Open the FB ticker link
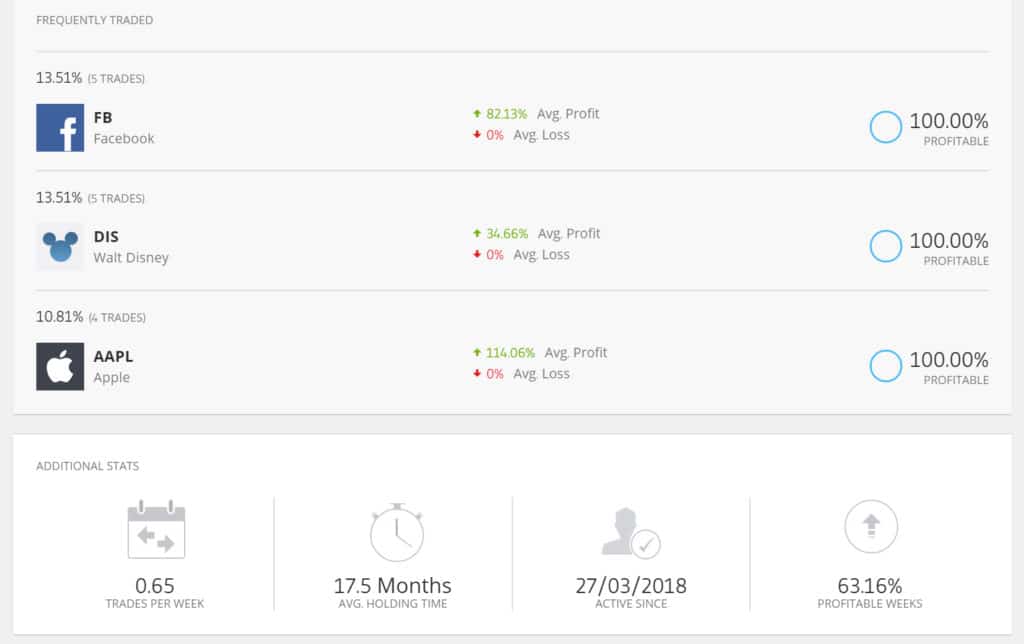 (103, 118)
